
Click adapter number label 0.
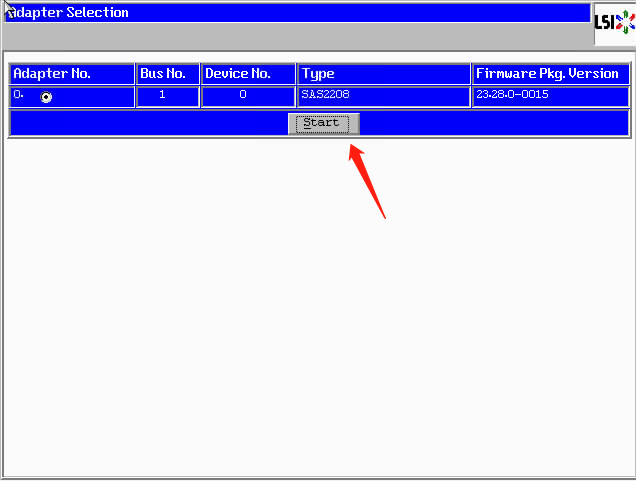[x=18, y=94]
